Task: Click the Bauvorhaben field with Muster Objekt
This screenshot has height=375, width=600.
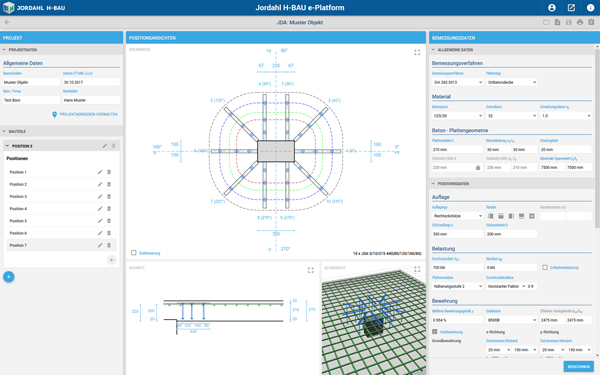Action: pos(31,82)
